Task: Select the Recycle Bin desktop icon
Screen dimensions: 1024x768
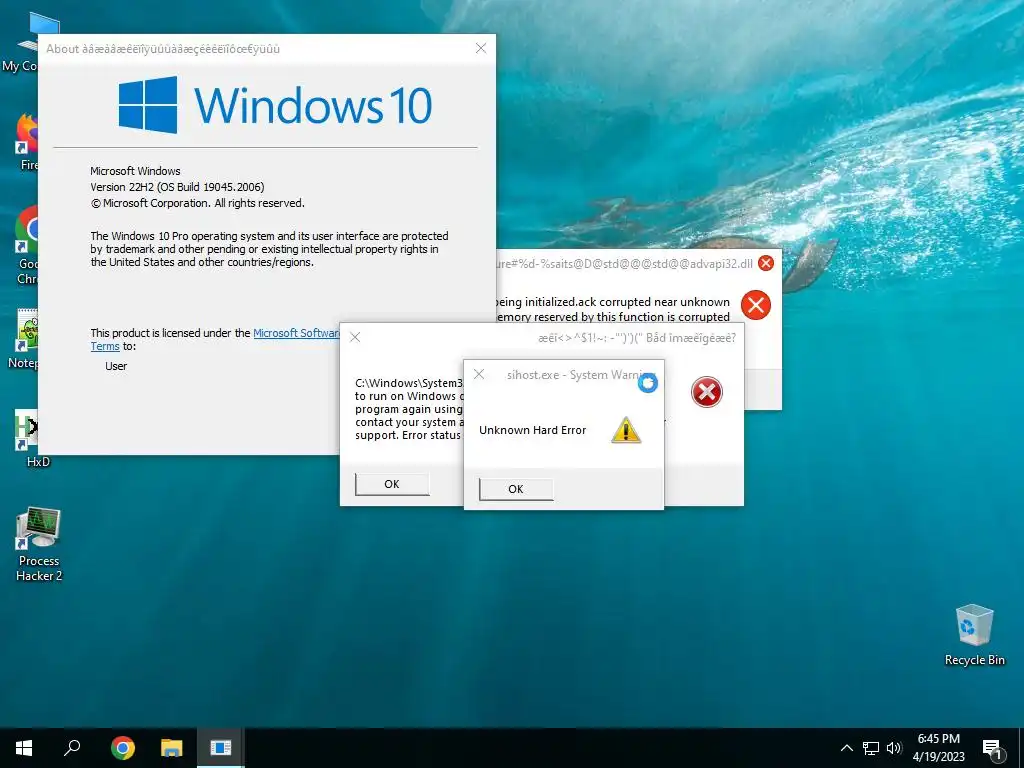Action: click(974, 634)
